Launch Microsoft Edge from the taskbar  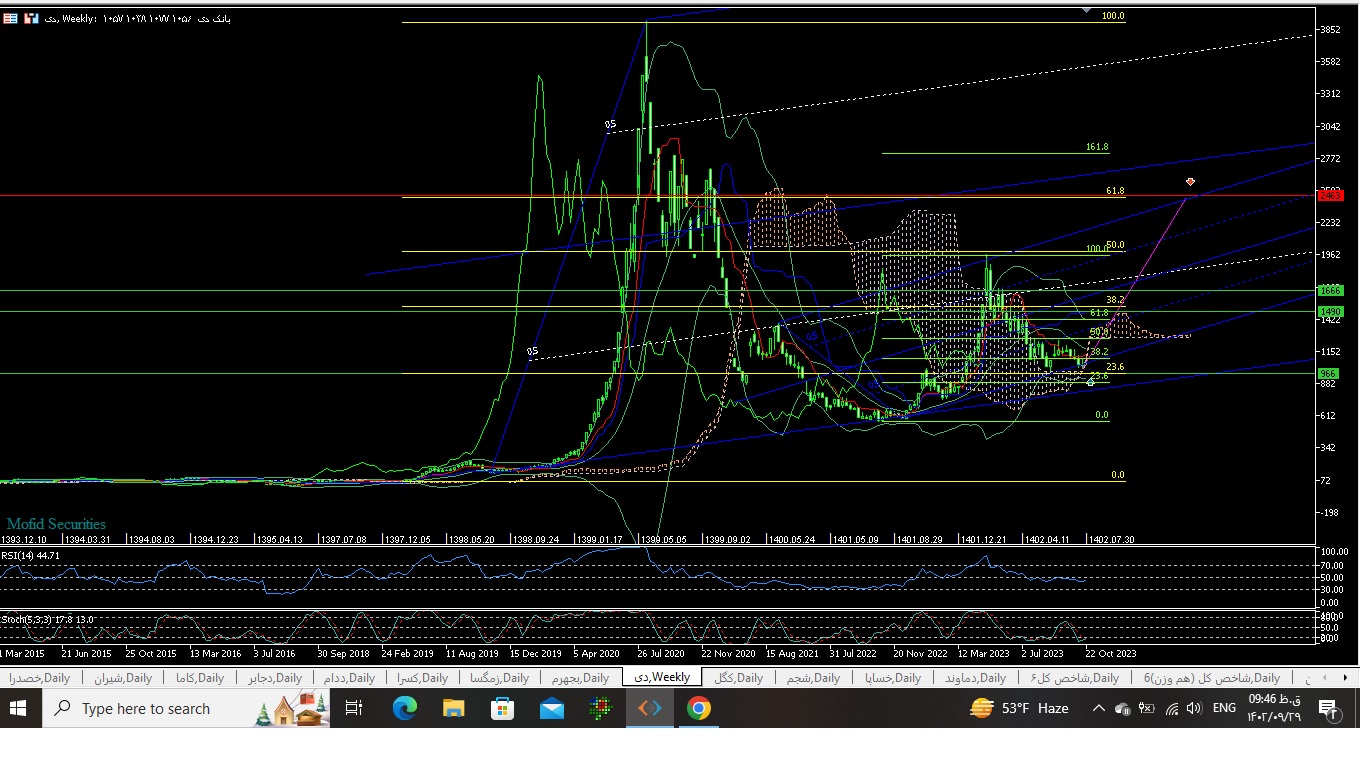pos(404,708)
